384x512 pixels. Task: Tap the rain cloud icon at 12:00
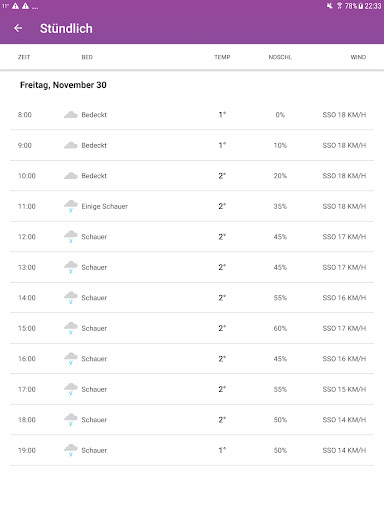[71, 237]
